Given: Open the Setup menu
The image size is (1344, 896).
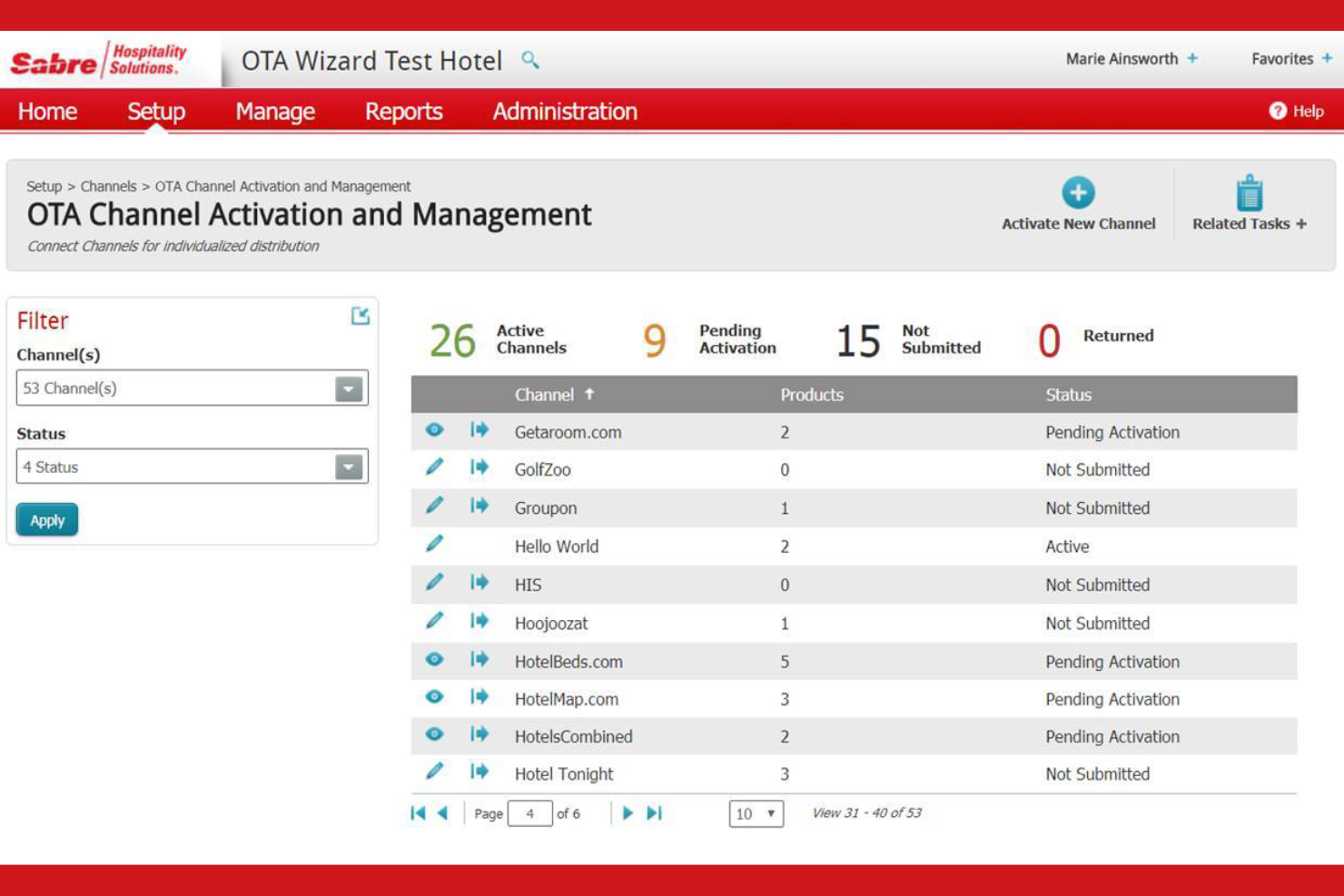Looking at the screenshot, I should pos(156,111).
